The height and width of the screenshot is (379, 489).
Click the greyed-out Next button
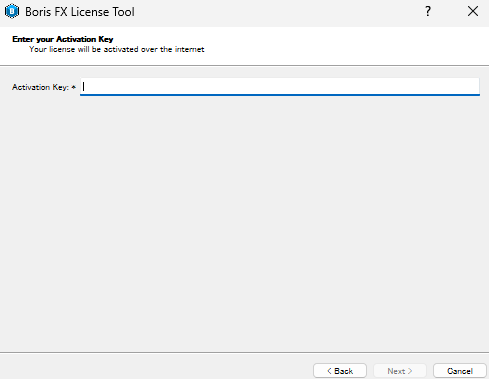click(x=400, y=371)
